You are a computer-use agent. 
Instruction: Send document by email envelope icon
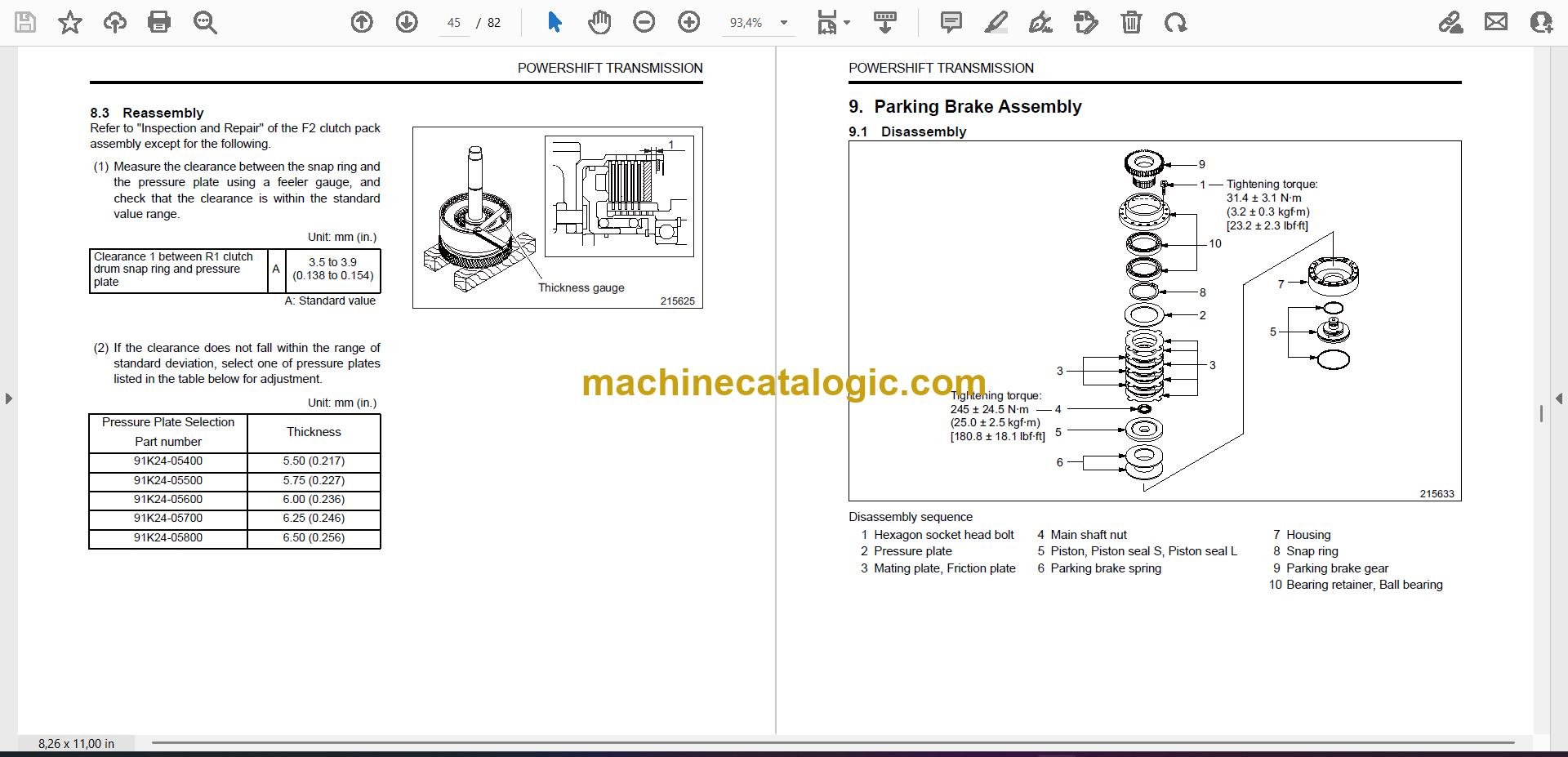point(1496,22)
